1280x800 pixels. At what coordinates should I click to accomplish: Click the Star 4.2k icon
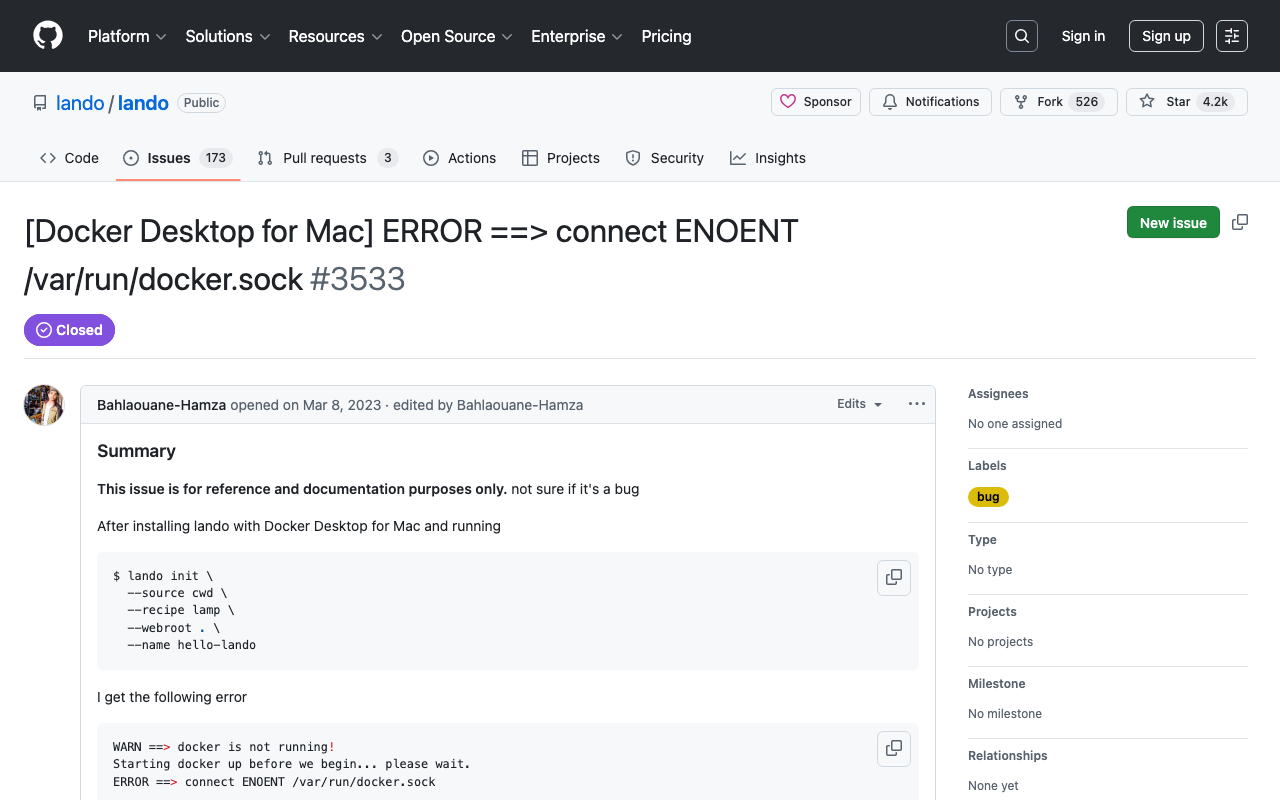[x=1147, y=101]
